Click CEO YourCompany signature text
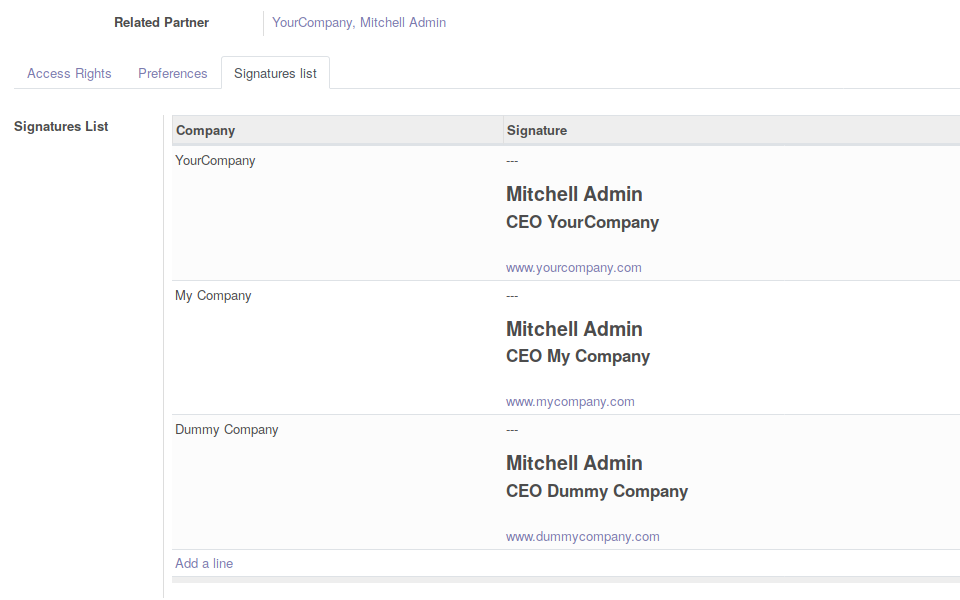Viewport: 960px width, 600px height. tap(582, 222)
